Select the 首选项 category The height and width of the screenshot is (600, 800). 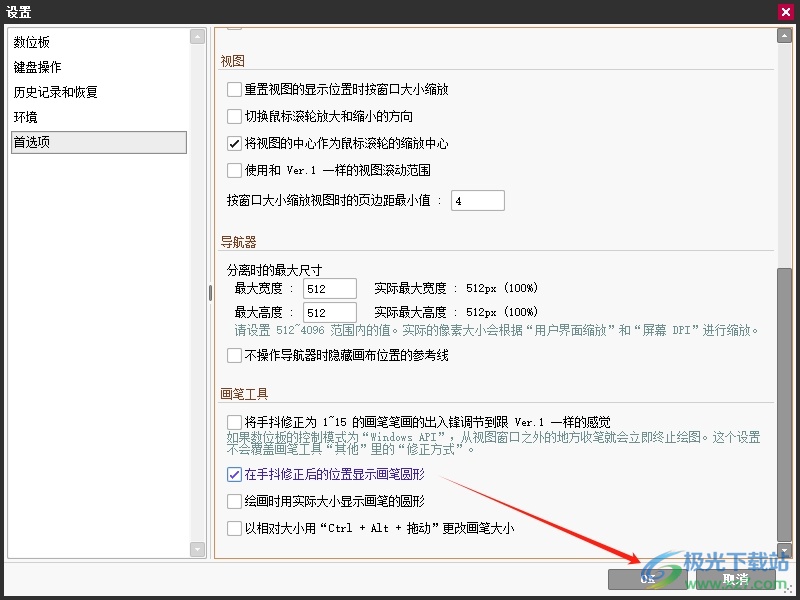pos(98,142)
